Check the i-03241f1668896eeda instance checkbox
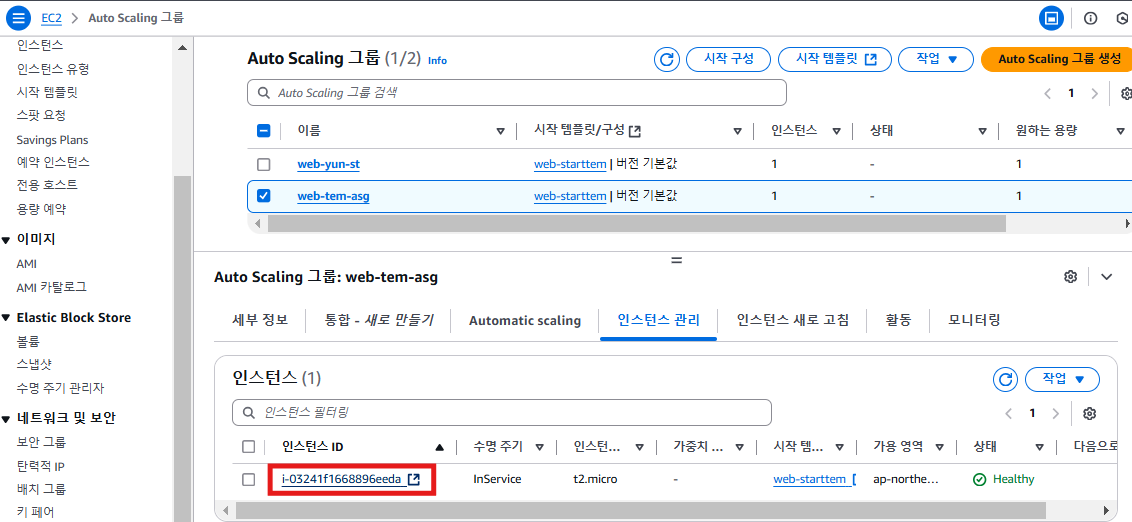Screen dimensions: 1132x522 [248, 479]
